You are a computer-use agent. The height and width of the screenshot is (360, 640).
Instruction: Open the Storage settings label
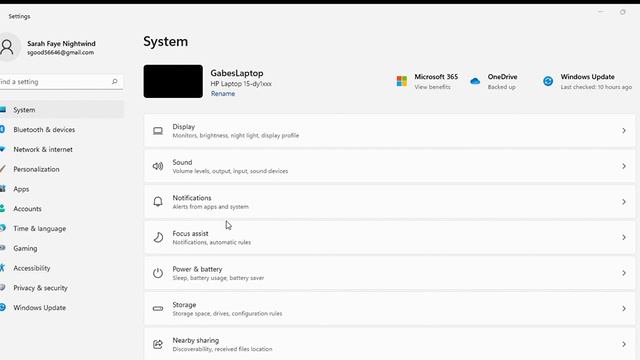184,304
